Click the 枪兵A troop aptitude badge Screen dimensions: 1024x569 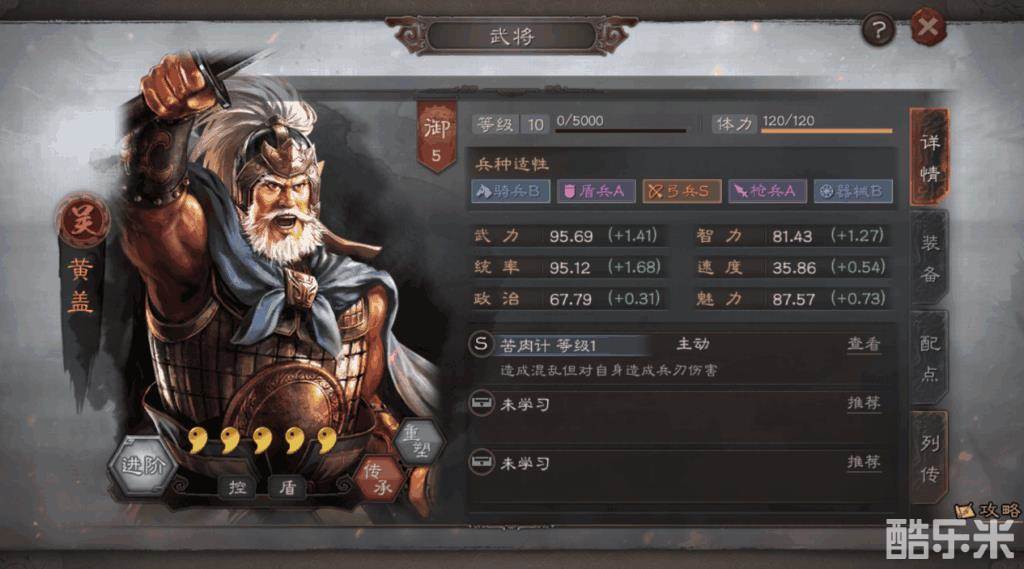[767, 191]
